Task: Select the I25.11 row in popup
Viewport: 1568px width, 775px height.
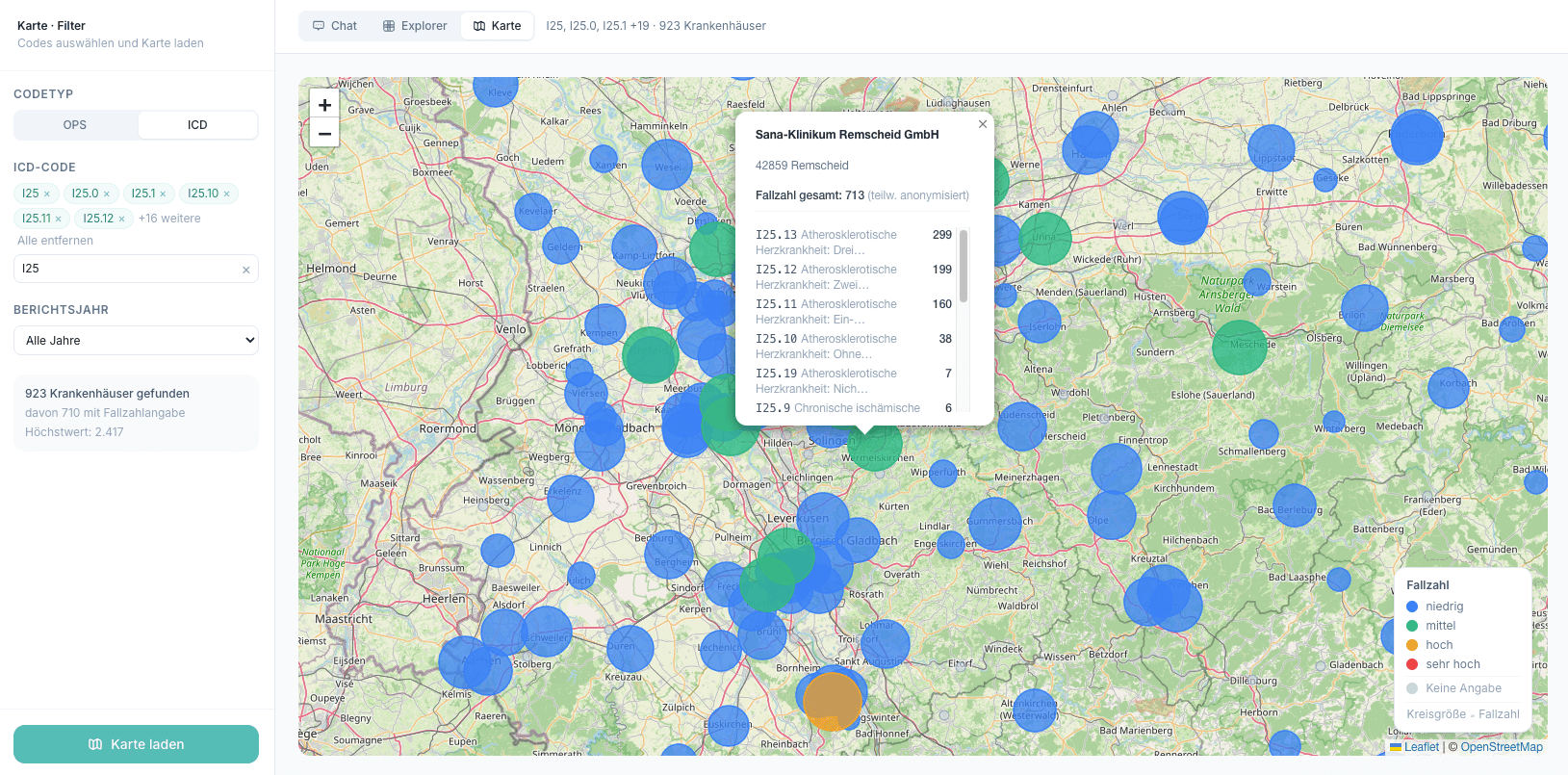Action: click(x=854, y=312)
